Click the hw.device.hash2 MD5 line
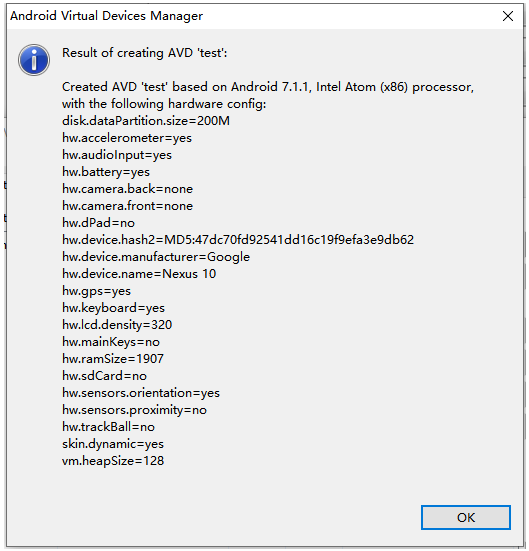529x551 pixels. click(238, 240)
